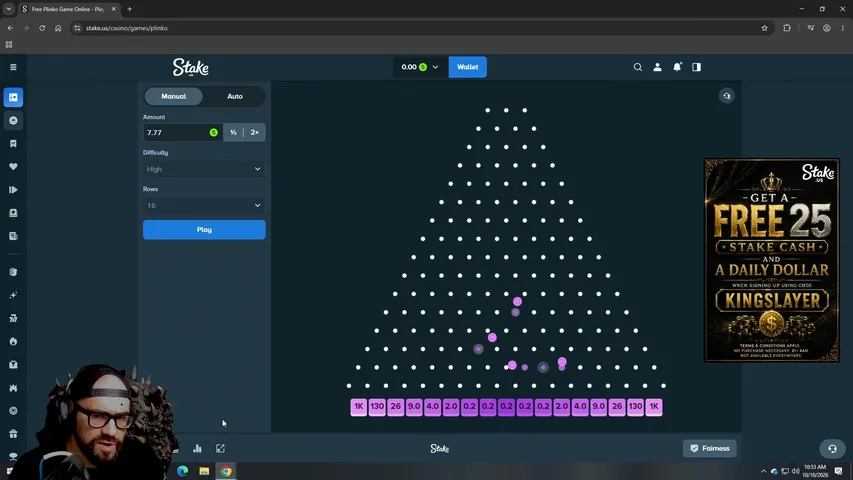This screenshot has height=480, width=853.
Task: Click the bookmark-style icon in left sidebar
Action: 13,144
